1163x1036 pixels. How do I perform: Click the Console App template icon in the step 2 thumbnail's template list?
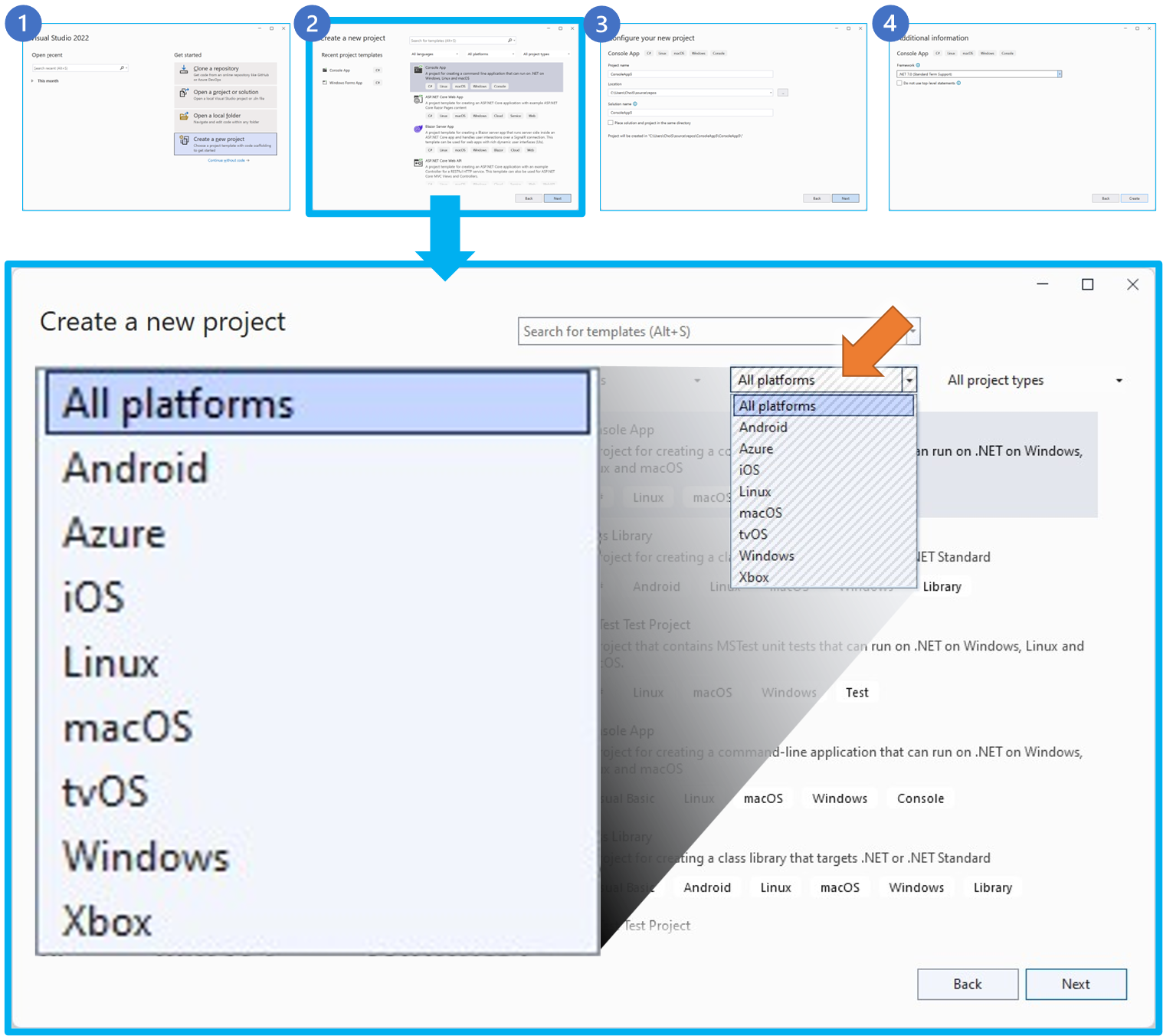click(x=418, y=69)
